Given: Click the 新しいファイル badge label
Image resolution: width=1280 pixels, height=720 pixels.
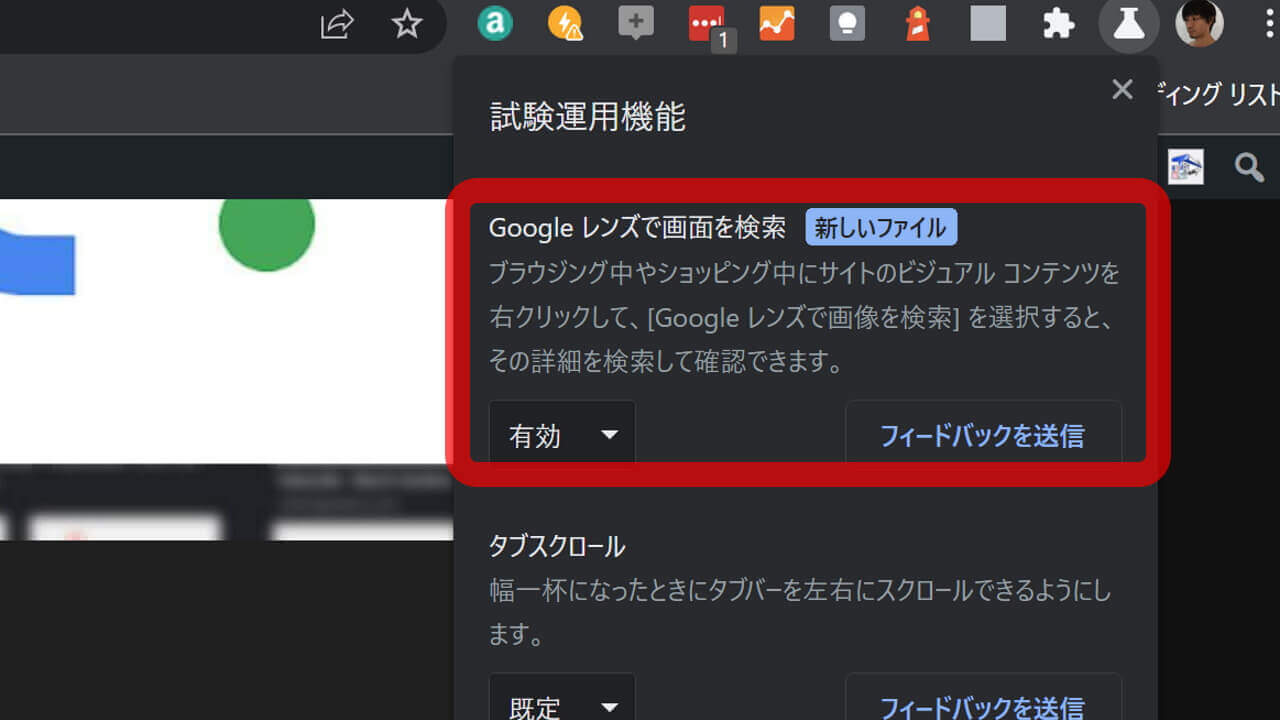Looking at the screenshot, I should [x=881, y=228].
